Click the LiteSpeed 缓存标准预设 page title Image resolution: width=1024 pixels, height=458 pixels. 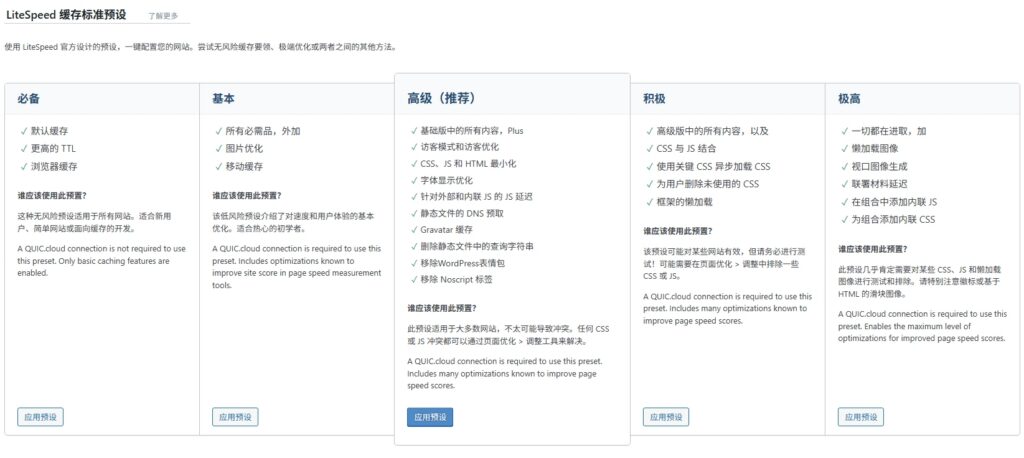click(66, 14)
